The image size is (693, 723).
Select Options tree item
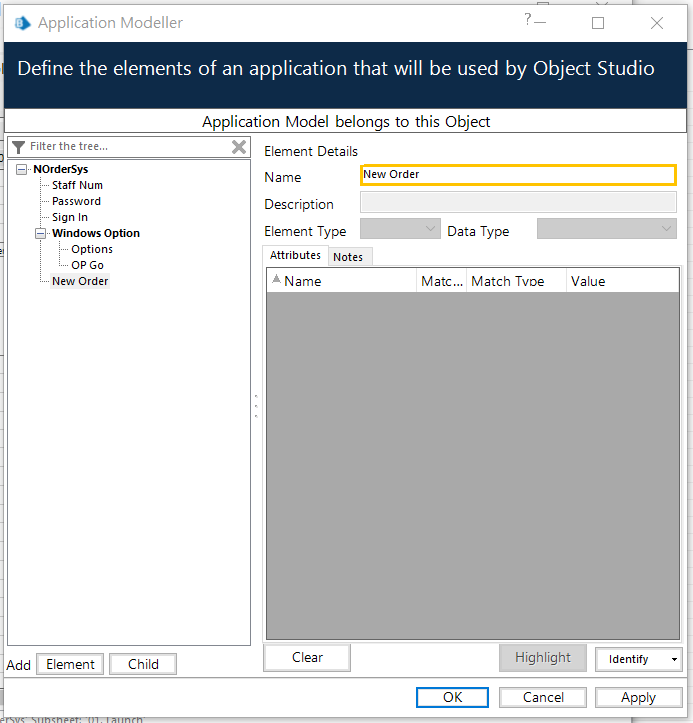92,249
